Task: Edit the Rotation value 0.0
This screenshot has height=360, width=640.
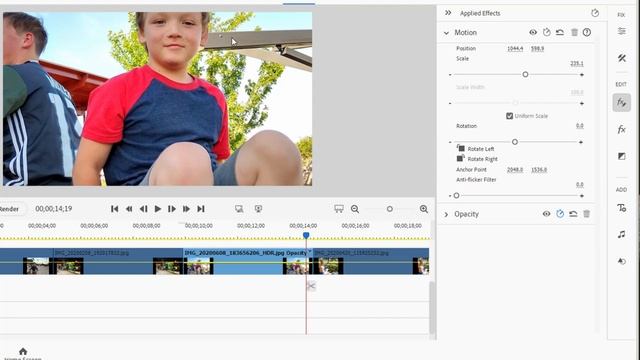Action: (x=580, y=126)
